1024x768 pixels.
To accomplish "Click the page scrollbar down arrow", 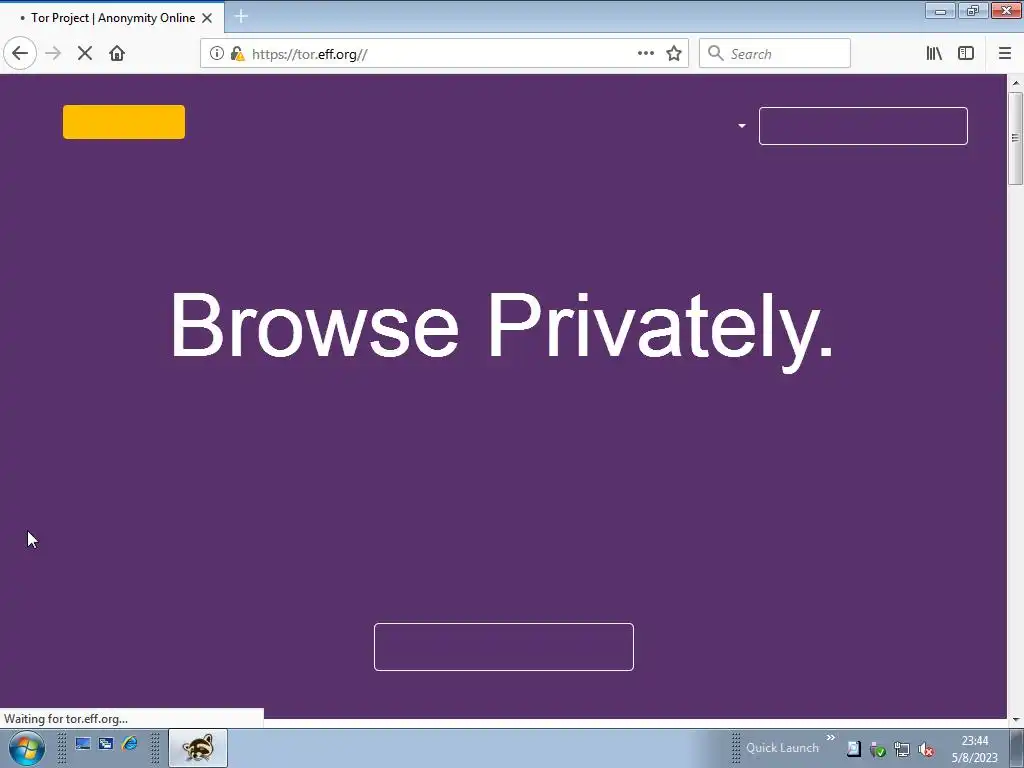I will pos(1016,719).
